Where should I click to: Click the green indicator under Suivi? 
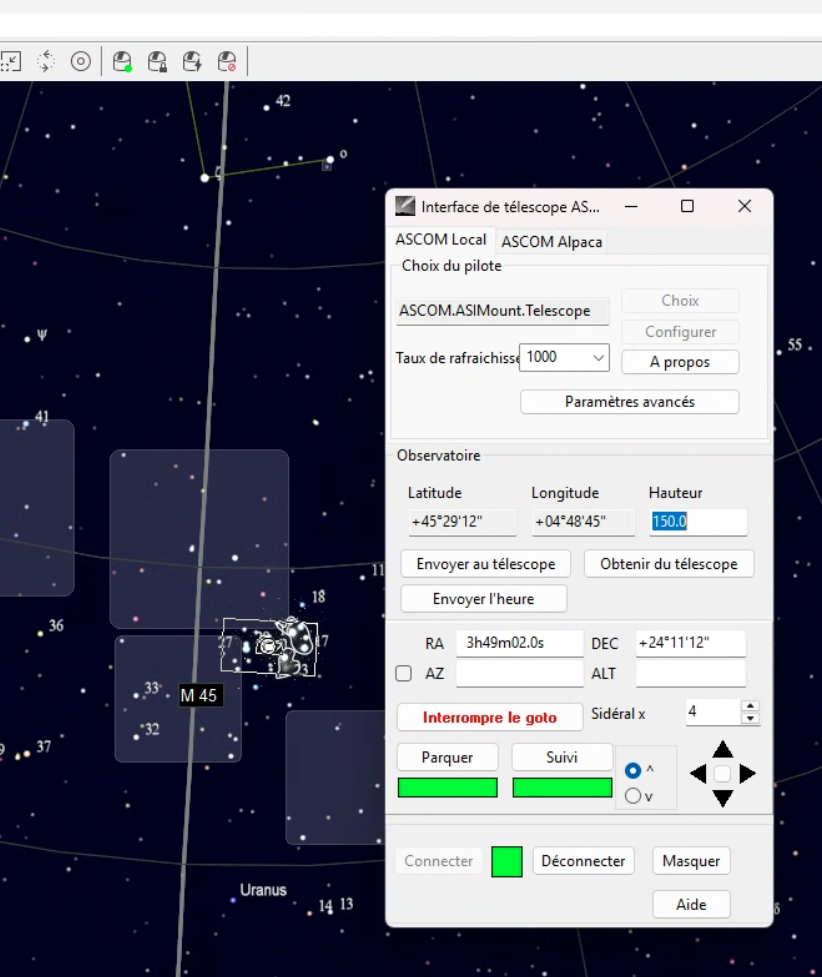pos(562,788)
